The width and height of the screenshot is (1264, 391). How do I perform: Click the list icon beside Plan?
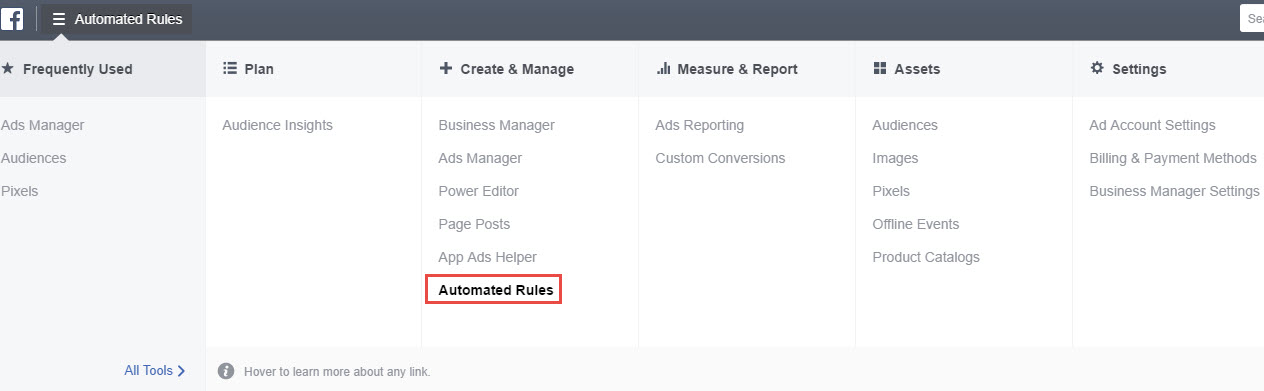click(229, 69)
